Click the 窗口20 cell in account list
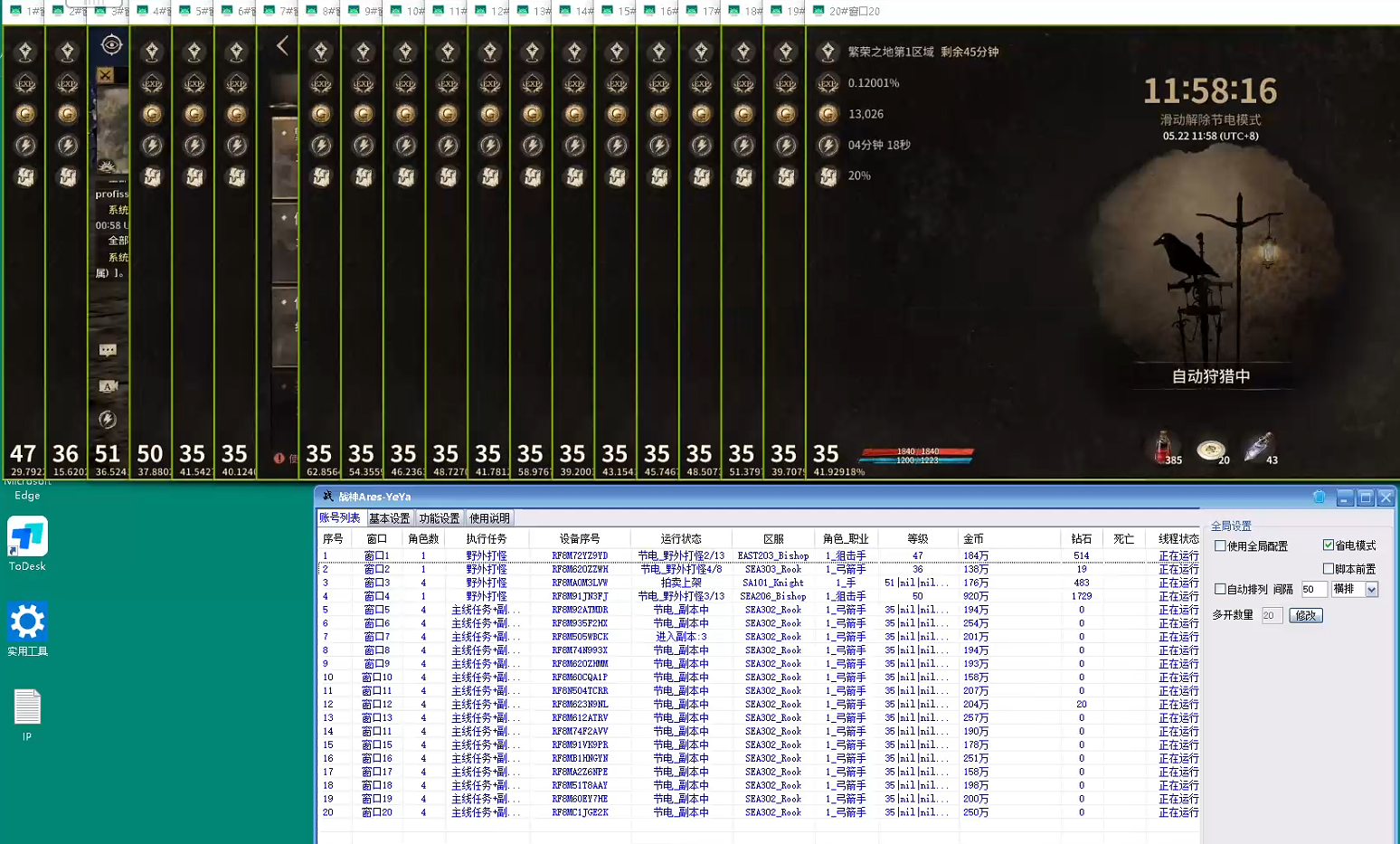The height and width of the screenshot is (844, 1400). coord(376,812)
